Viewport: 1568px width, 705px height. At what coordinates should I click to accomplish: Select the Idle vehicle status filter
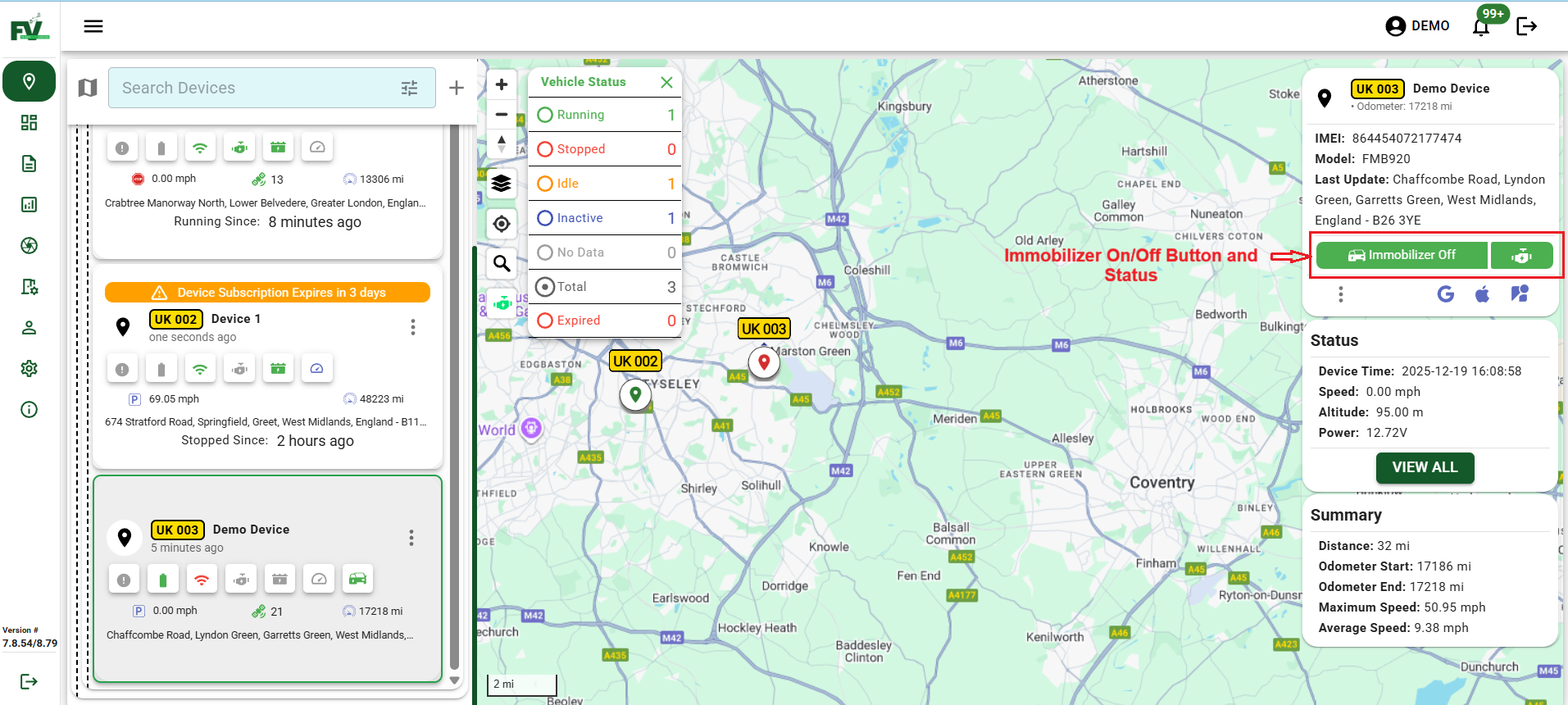click(x=567, y=184)
